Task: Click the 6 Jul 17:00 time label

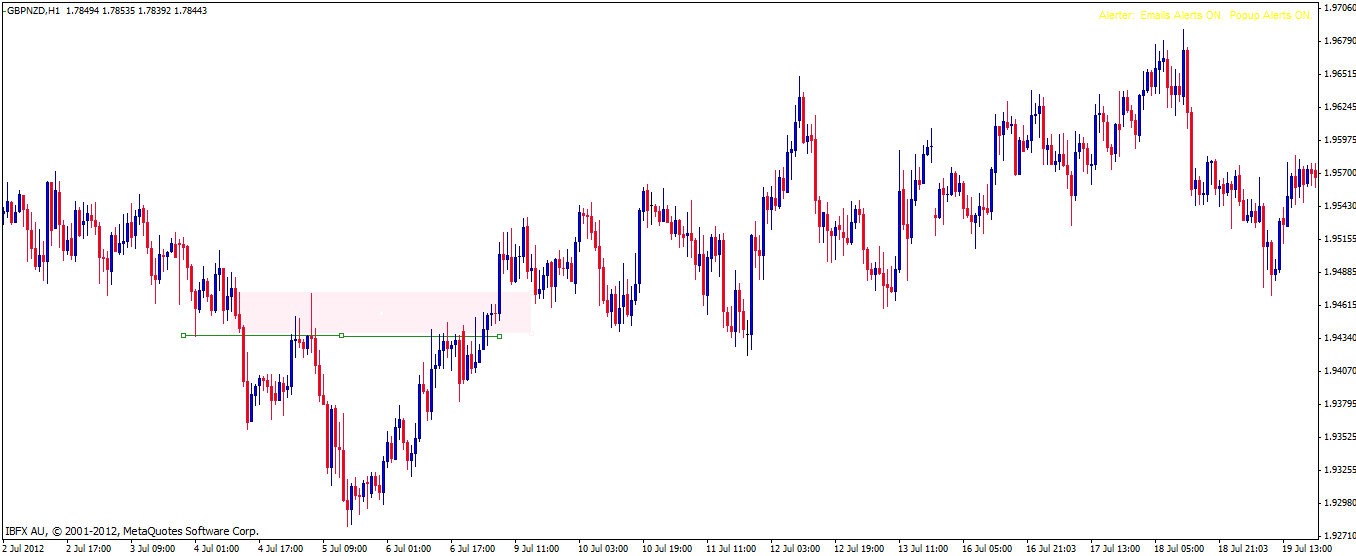Action: [x=473, y=548]
